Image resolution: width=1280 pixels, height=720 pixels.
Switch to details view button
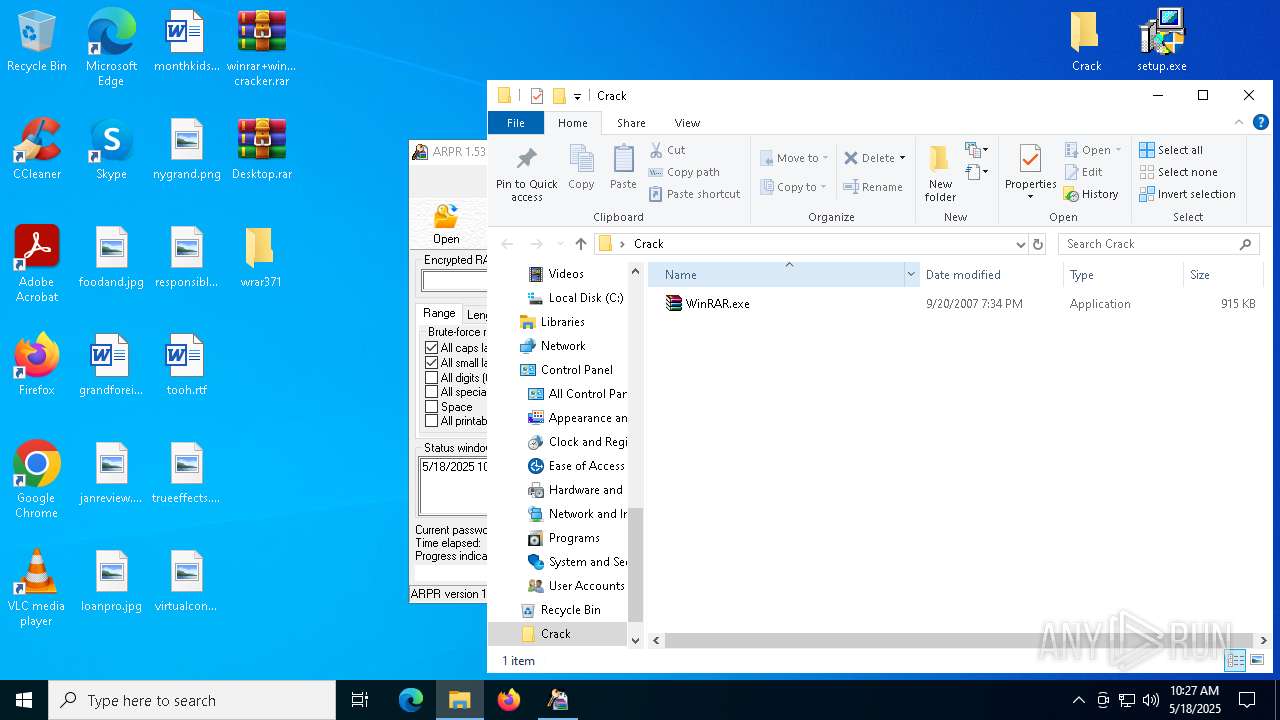coord(1235,660)
